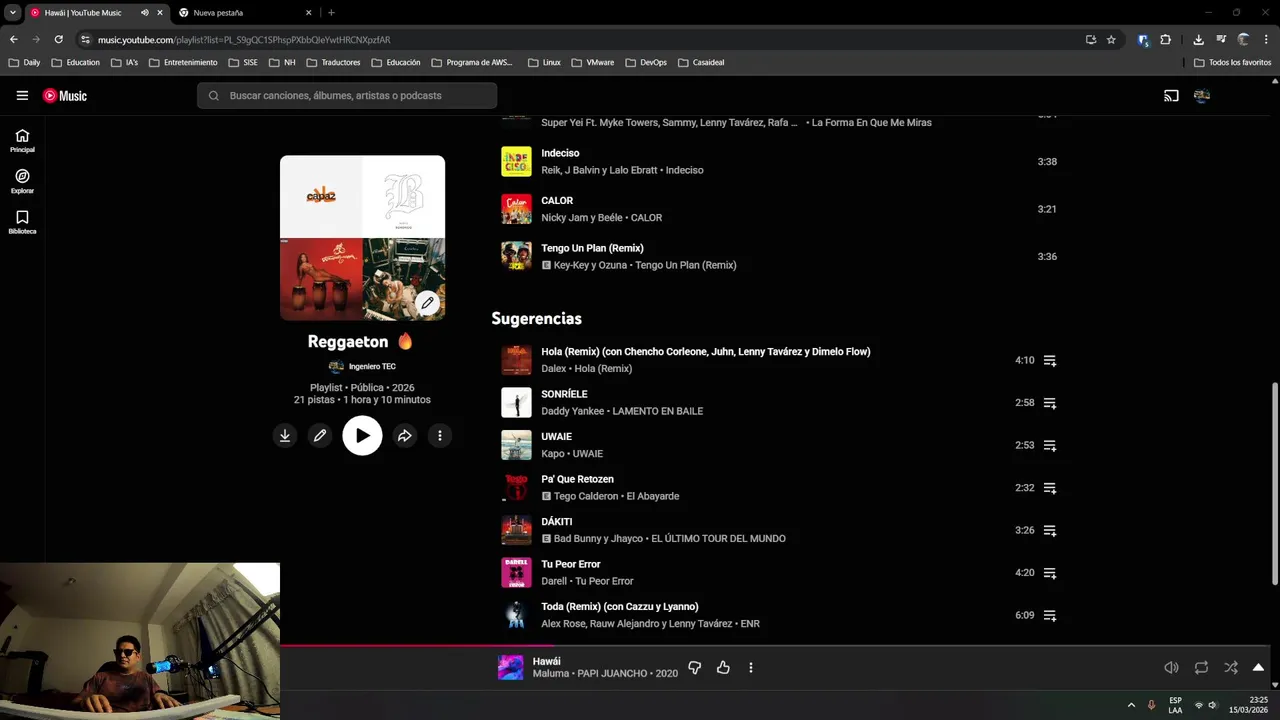Open Nicky Jam y Beéle artist link
Image resolution: width=1280 pixels, height=720 pixels.
(581, 217)
